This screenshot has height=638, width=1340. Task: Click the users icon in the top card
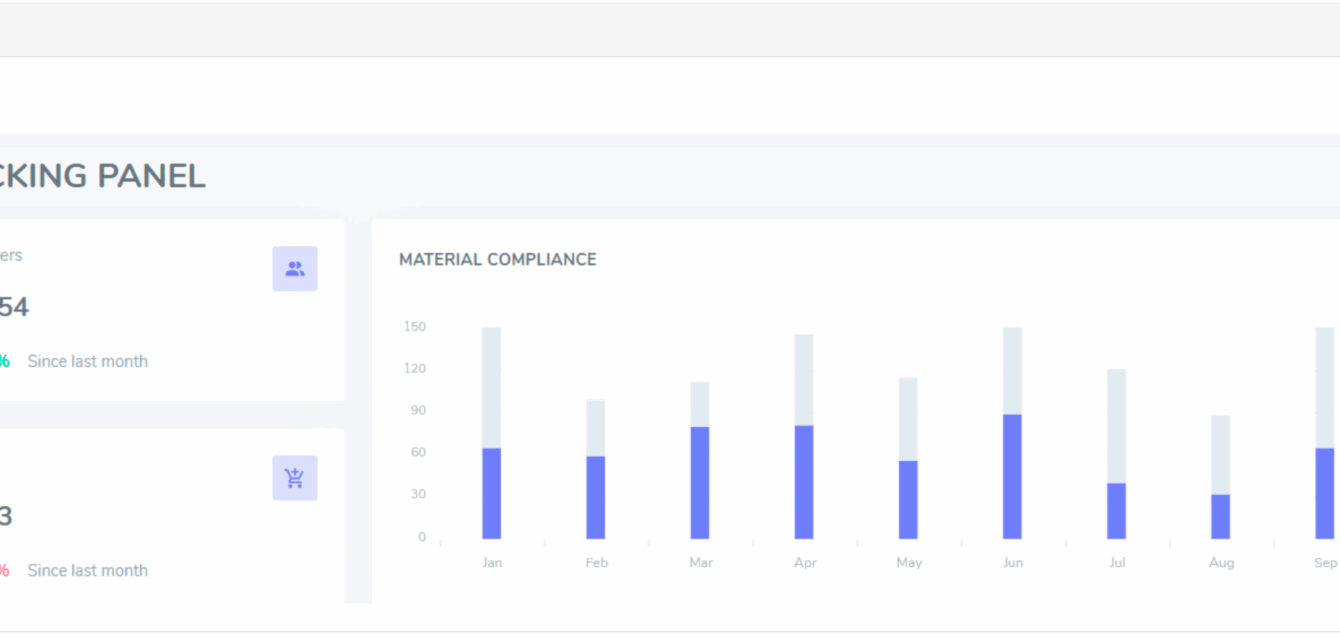coord(295,269)
